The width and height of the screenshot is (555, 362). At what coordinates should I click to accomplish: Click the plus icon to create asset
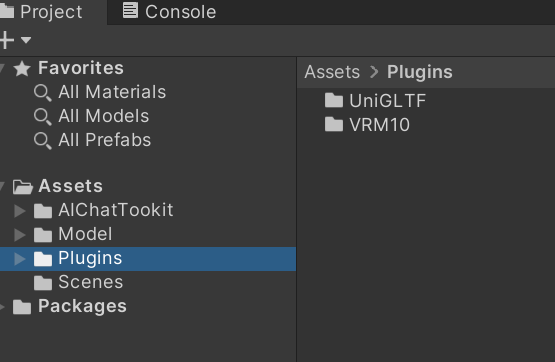pos(6,40)
